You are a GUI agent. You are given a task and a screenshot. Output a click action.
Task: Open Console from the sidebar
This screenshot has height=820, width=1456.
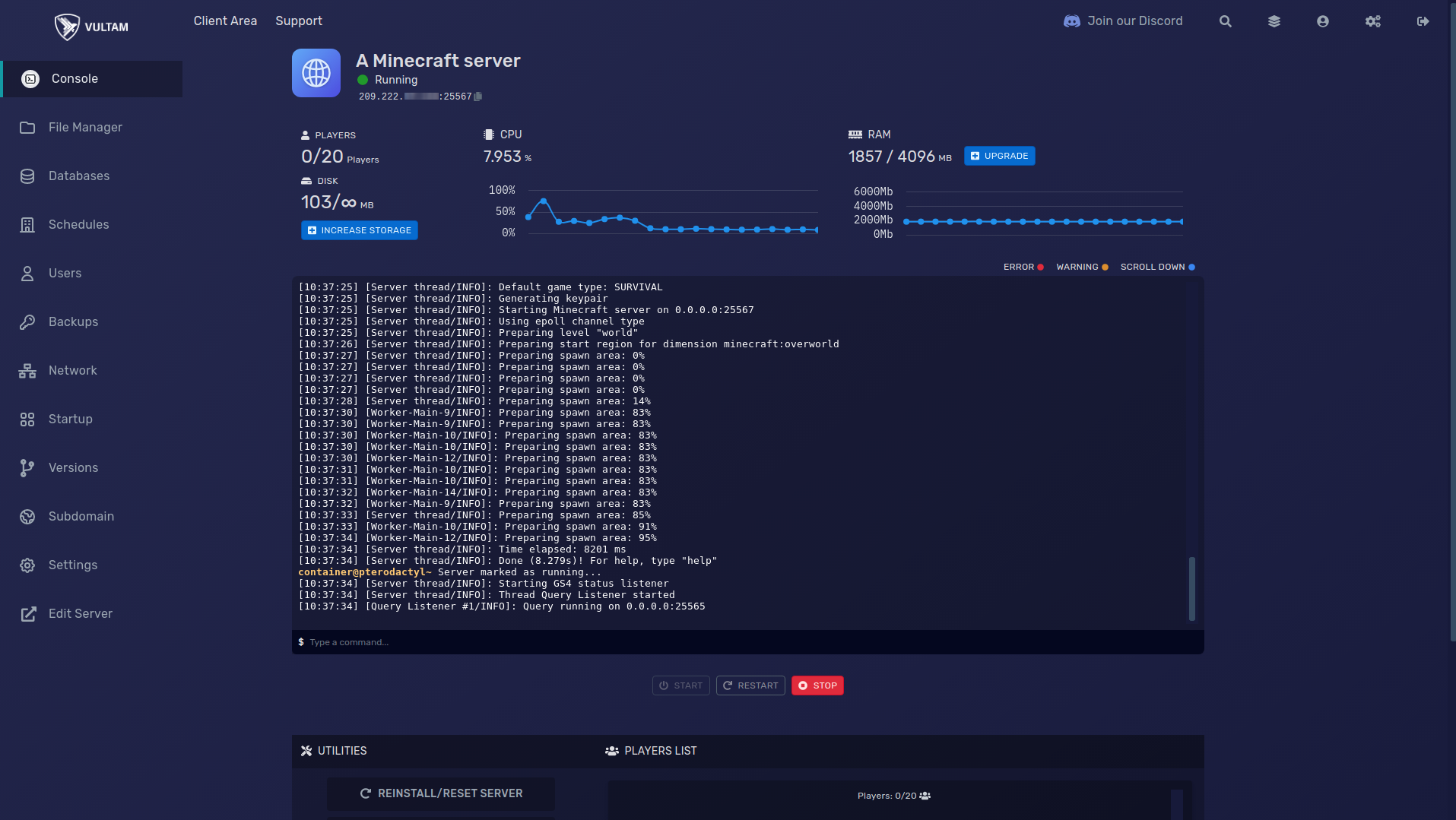click(91, 79)
